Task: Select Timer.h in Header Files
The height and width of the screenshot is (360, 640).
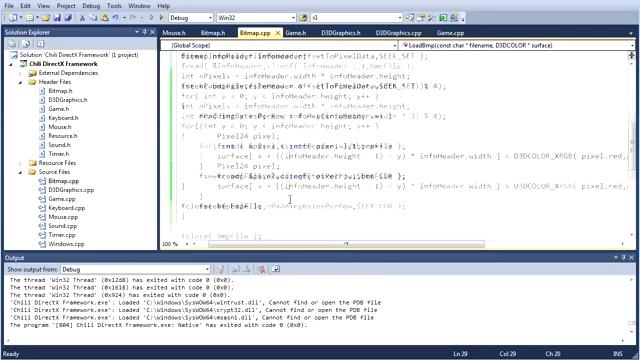Action: [59, 154]
